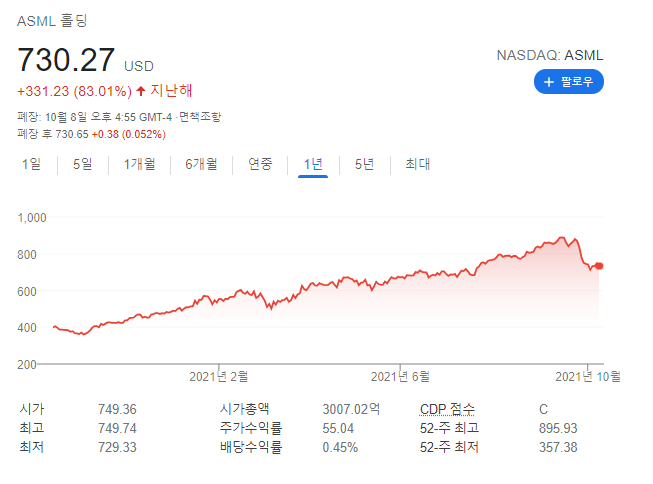Click the red up arrow beside 지난해
Viewport: 653px width, 484px height.
[141, 91]
